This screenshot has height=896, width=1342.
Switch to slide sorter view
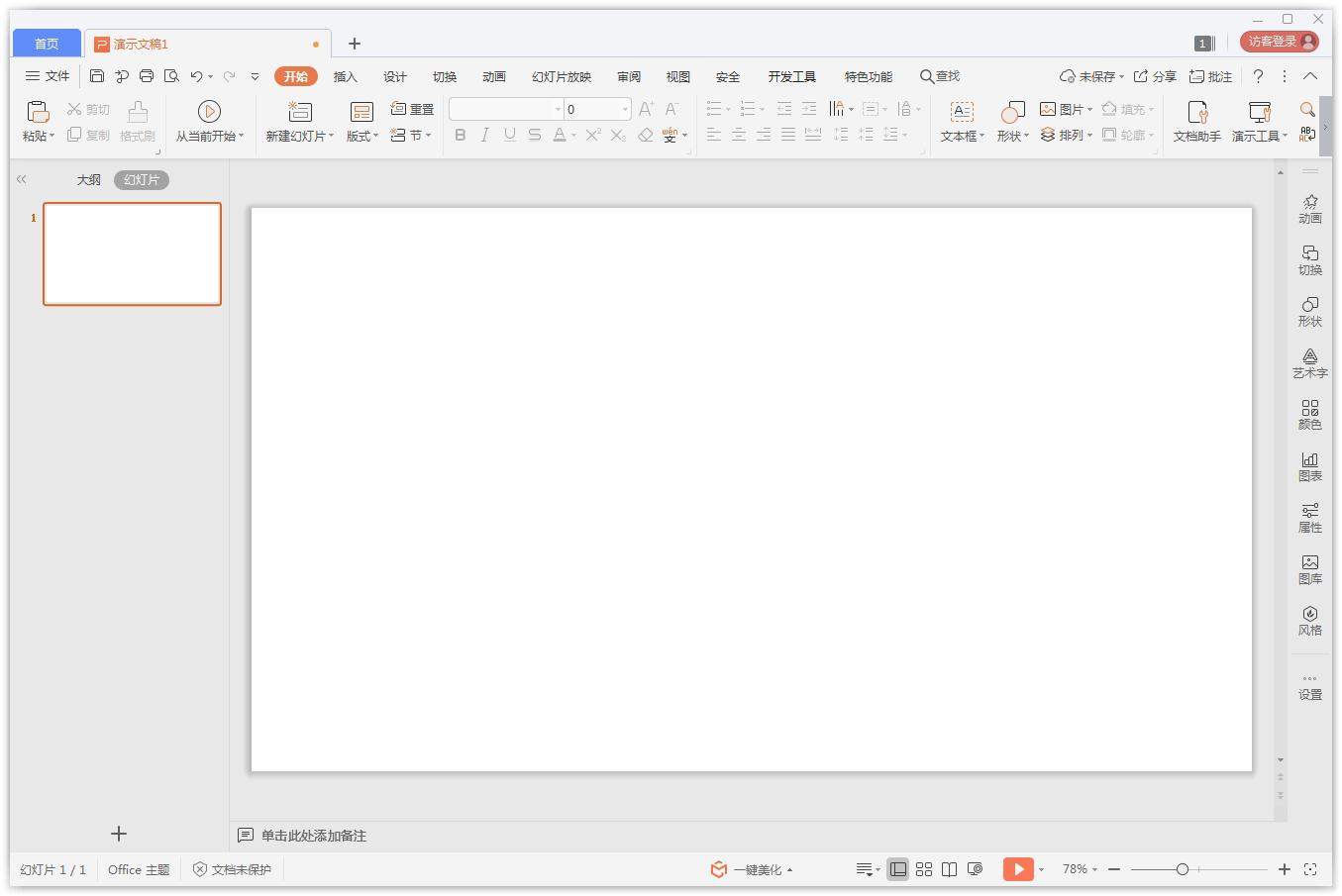(x=923, y=869)
